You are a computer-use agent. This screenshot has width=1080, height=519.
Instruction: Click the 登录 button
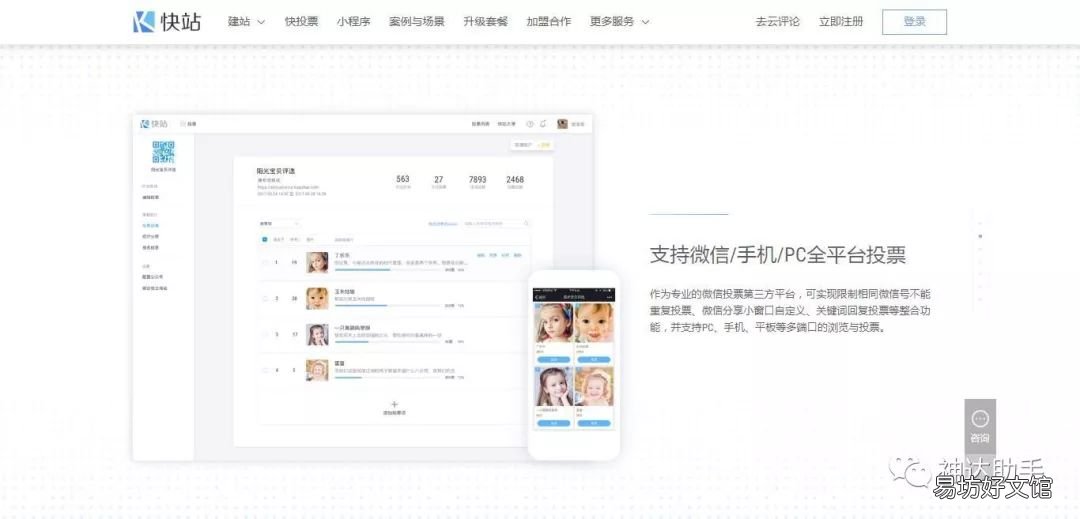[x=914, y=21]
